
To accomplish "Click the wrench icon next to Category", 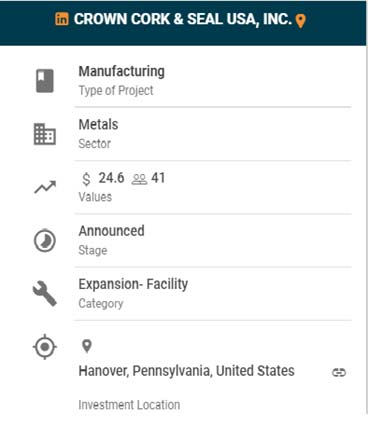I will coord(45,294).
